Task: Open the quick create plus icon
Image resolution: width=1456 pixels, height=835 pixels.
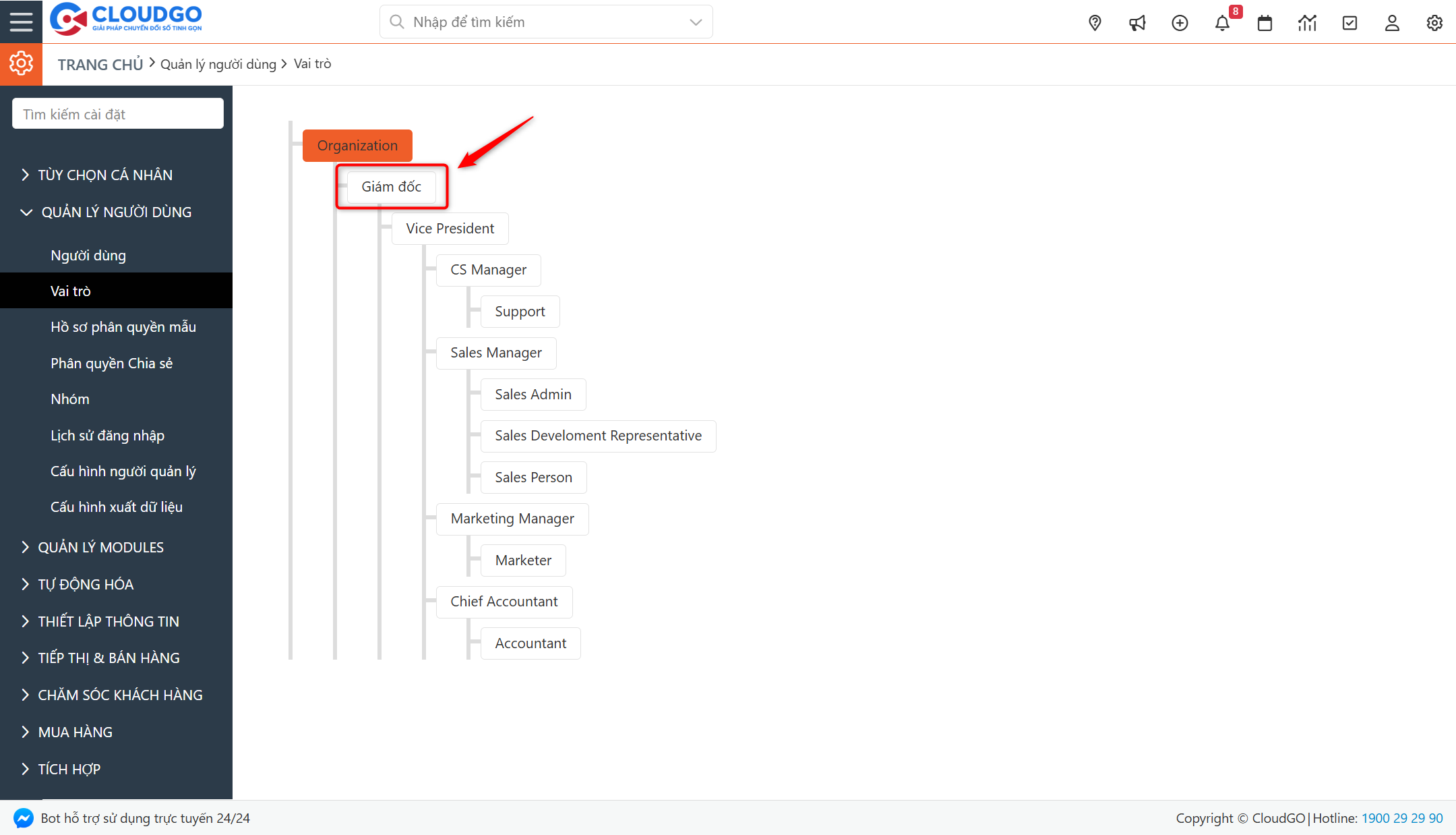Action: pyautogui.click(x=1180, y=22)
